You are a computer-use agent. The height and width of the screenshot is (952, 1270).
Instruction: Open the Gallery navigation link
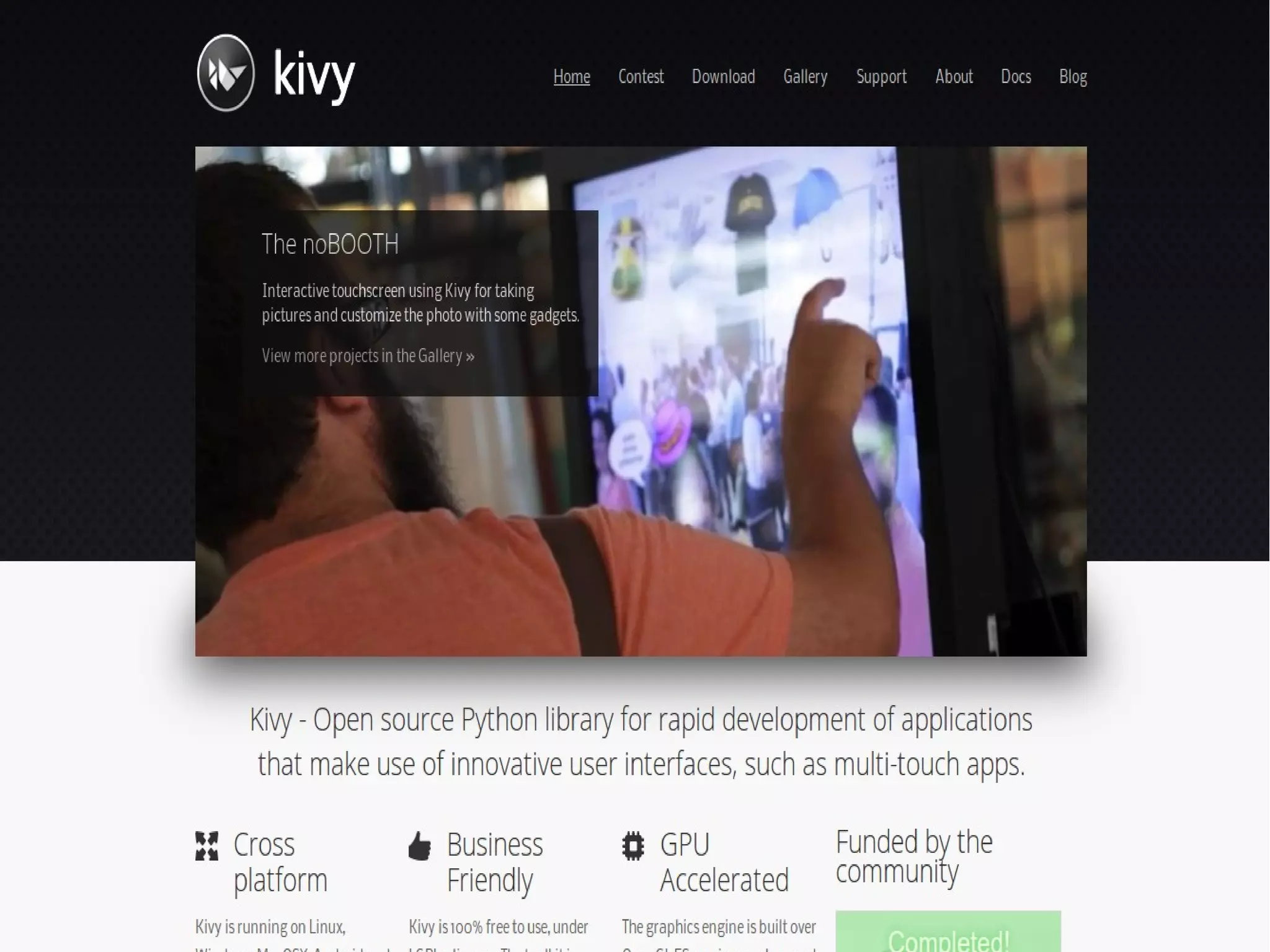pos(806,76)
